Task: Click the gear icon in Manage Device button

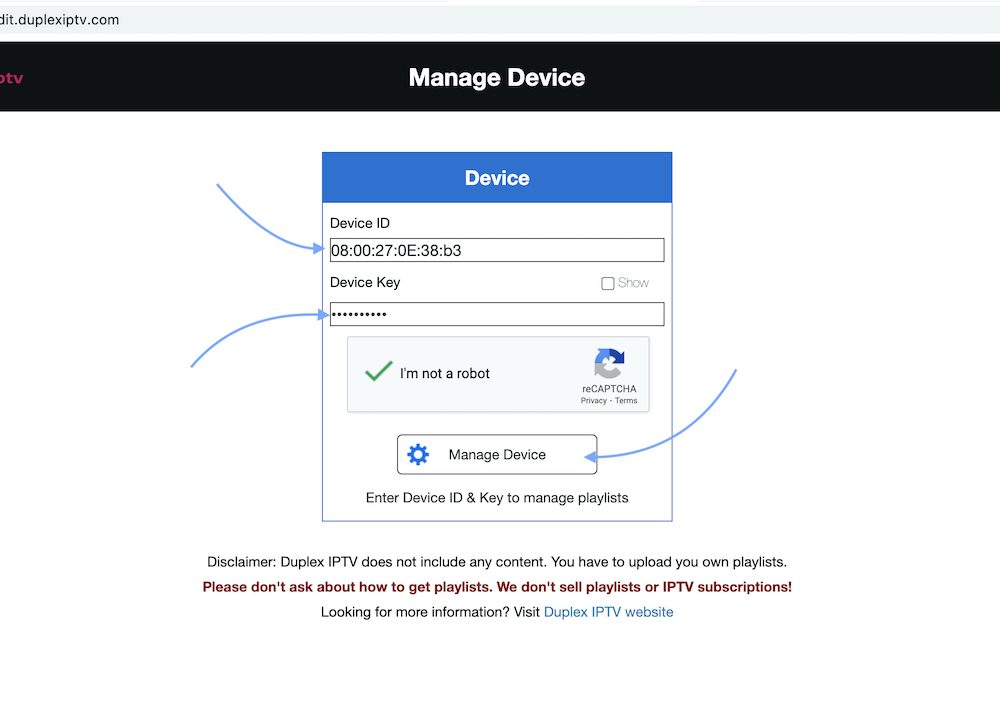Action: (x=418, y=455)
